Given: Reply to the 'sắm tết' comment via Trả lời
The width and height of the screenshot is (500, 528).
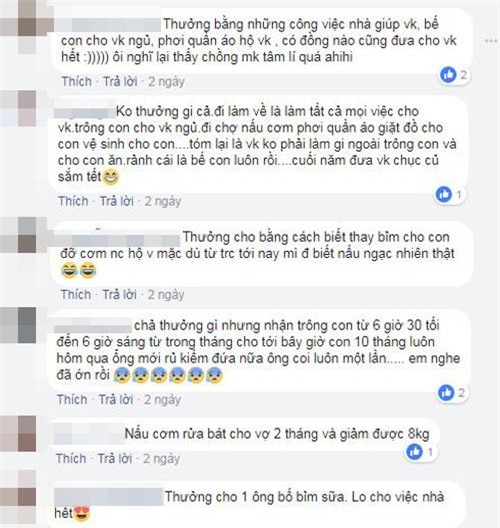Looking at the screenshot, I should (117, 201).
